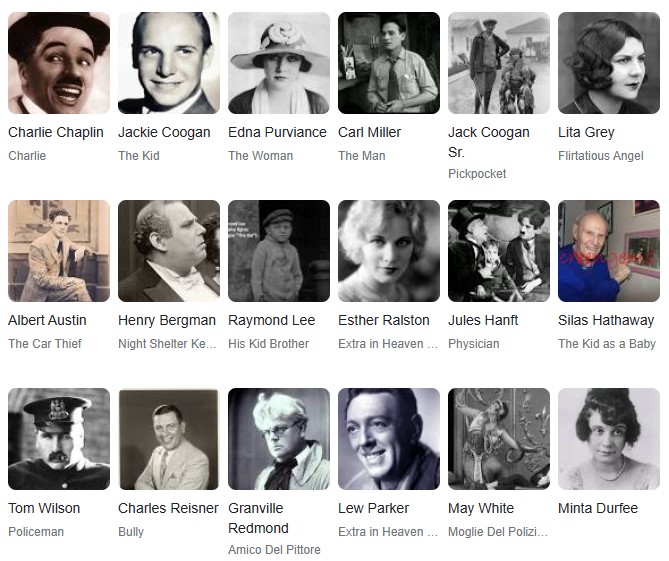Image resolution: width=669 pixels, height=561 pixels.
Task: Open Raymond Lee's thumbnail image
Action: click(x=279, y=251)
